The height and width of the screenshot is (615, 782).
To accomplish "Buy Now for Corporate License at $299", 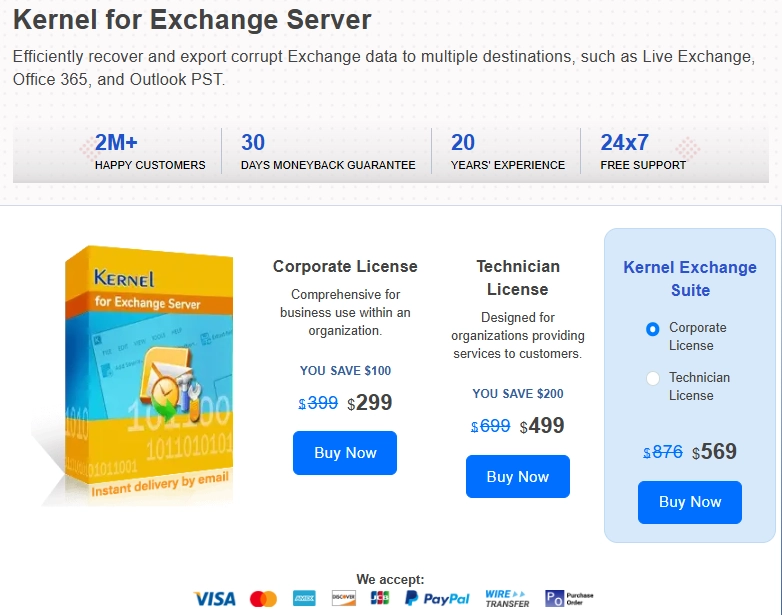I will point(345,453).
